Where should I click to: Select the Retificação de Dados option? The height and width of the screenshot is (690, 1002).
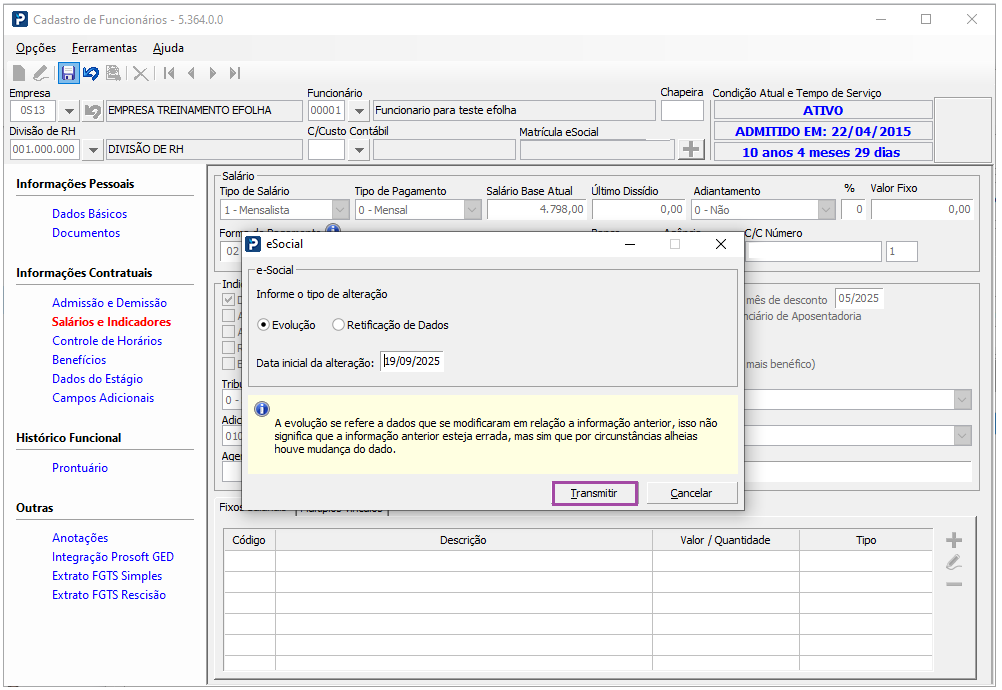coord(339,325)
